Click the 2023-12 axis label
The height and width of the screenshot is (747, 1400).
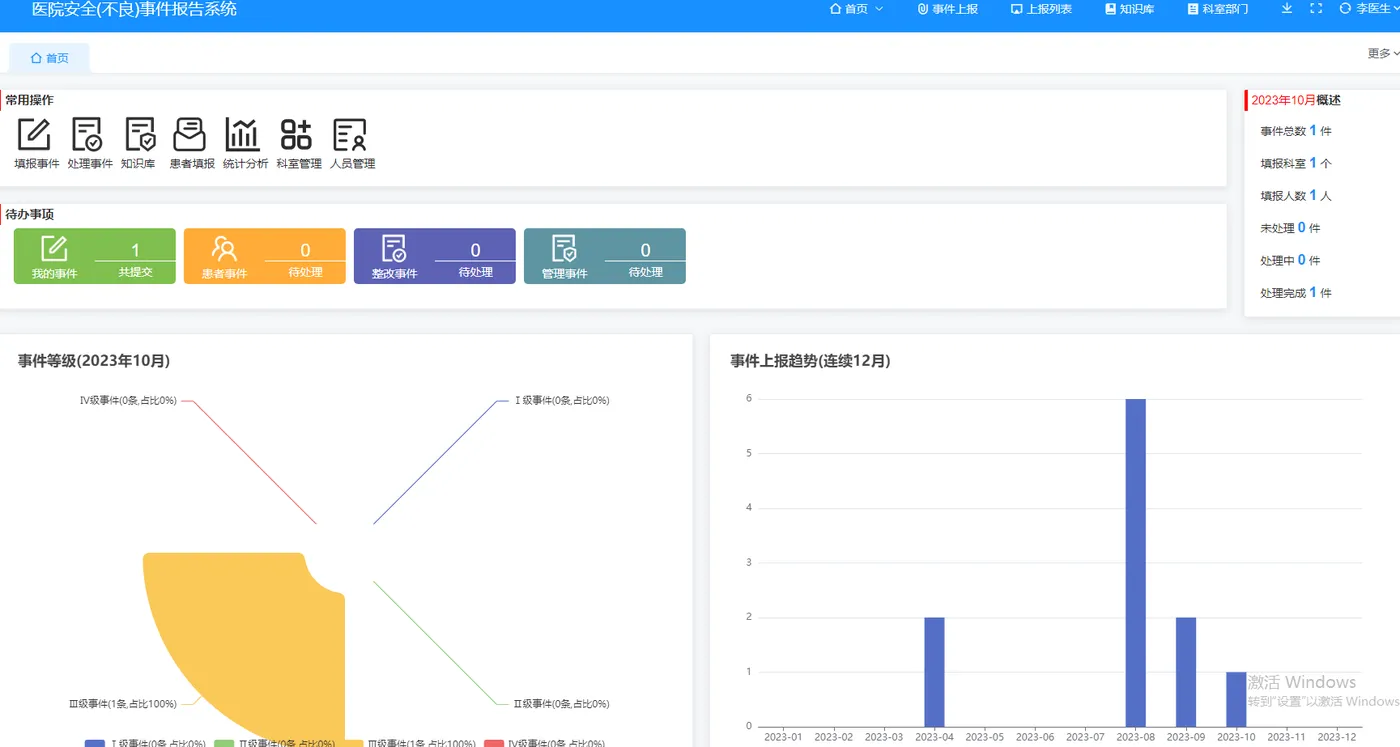click(1337, 737)
